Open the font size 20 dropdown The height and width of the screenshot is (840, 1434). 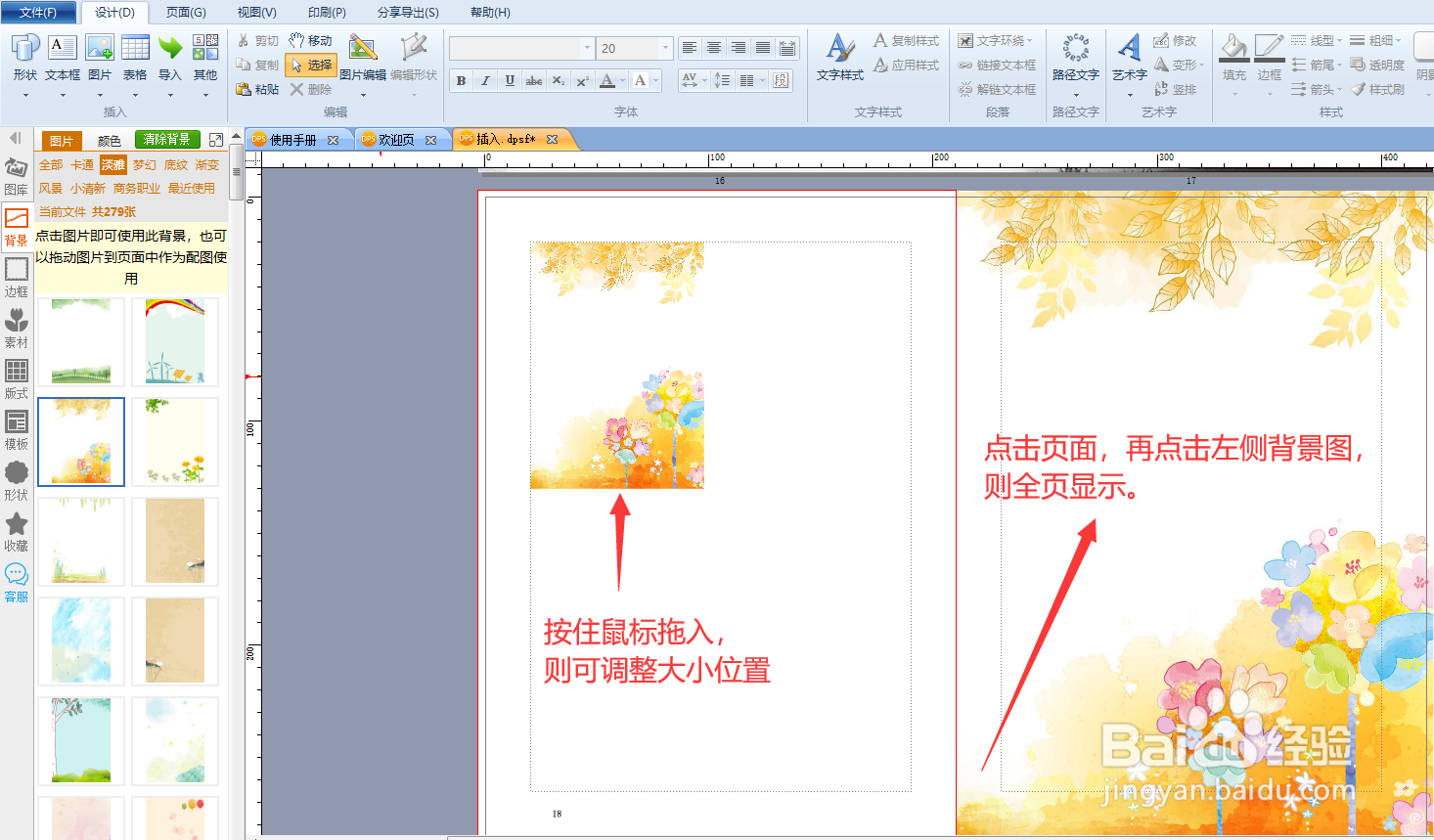pyautogui.click(x=665, y=48)
